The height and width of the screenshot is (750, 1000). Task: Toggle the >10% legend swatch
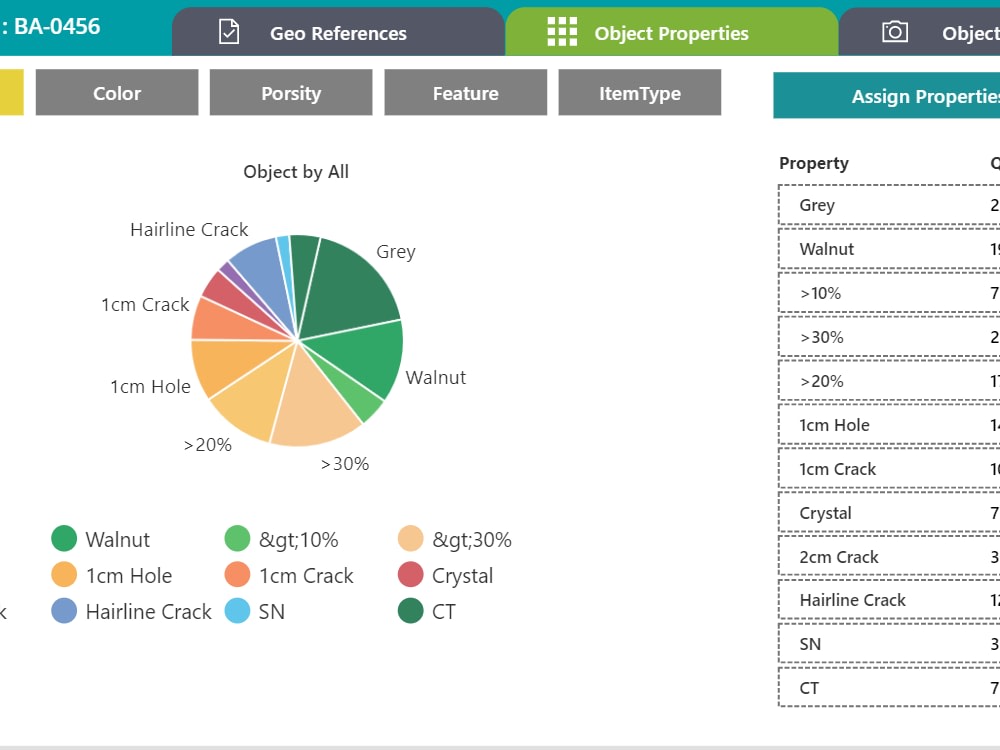coord(237,538)
